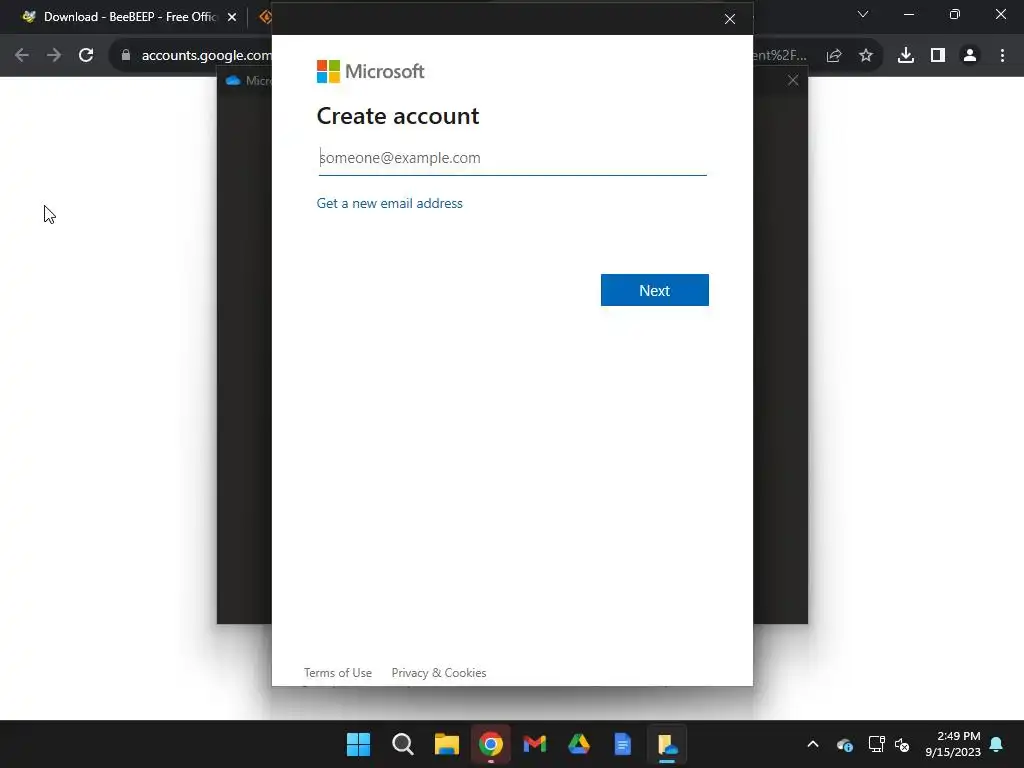Toggle Chrome side panel
The height and width of the screenshot is (768, 1024).
(x=938, y=56)
